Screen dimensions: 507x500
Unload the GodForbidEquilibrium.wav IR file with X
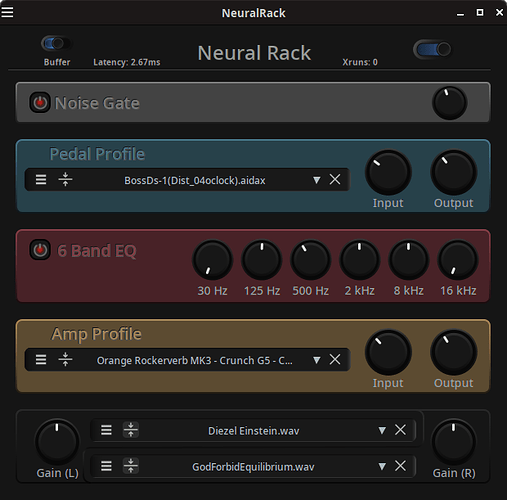coord(400,466)
